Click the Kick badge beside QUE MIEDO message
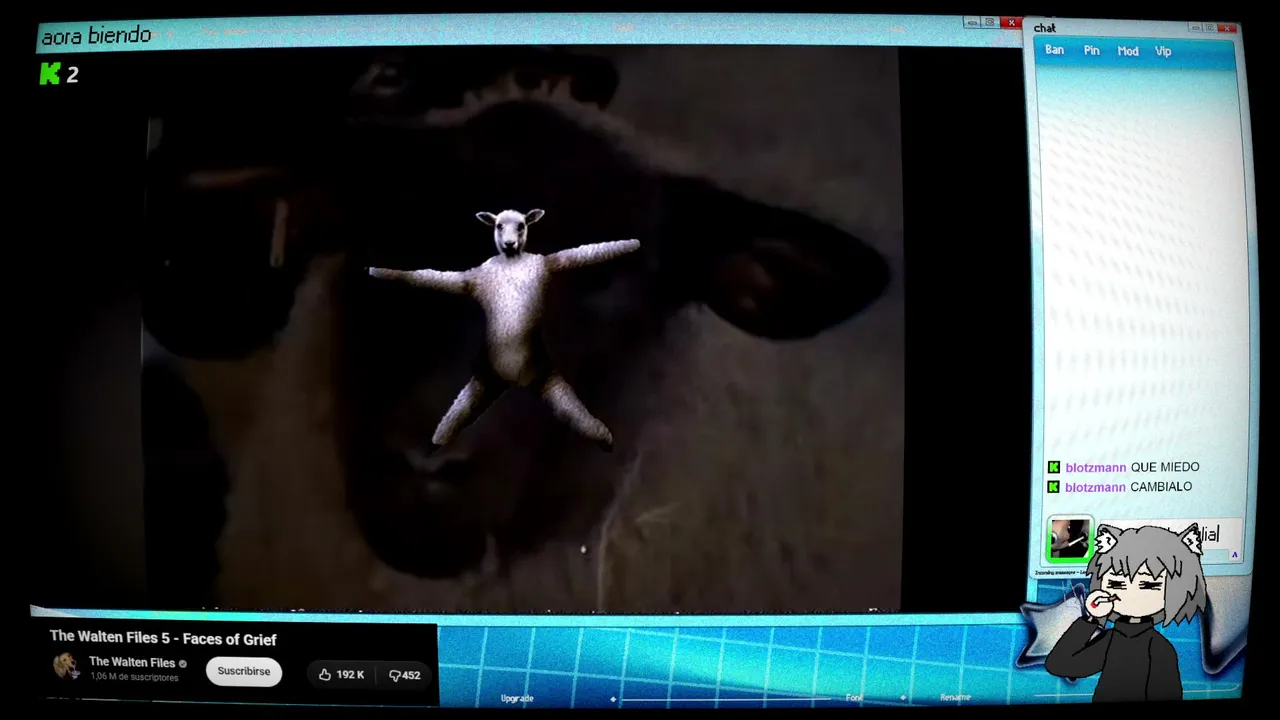The image size is (1280, 720). (x=1053, y=467)
